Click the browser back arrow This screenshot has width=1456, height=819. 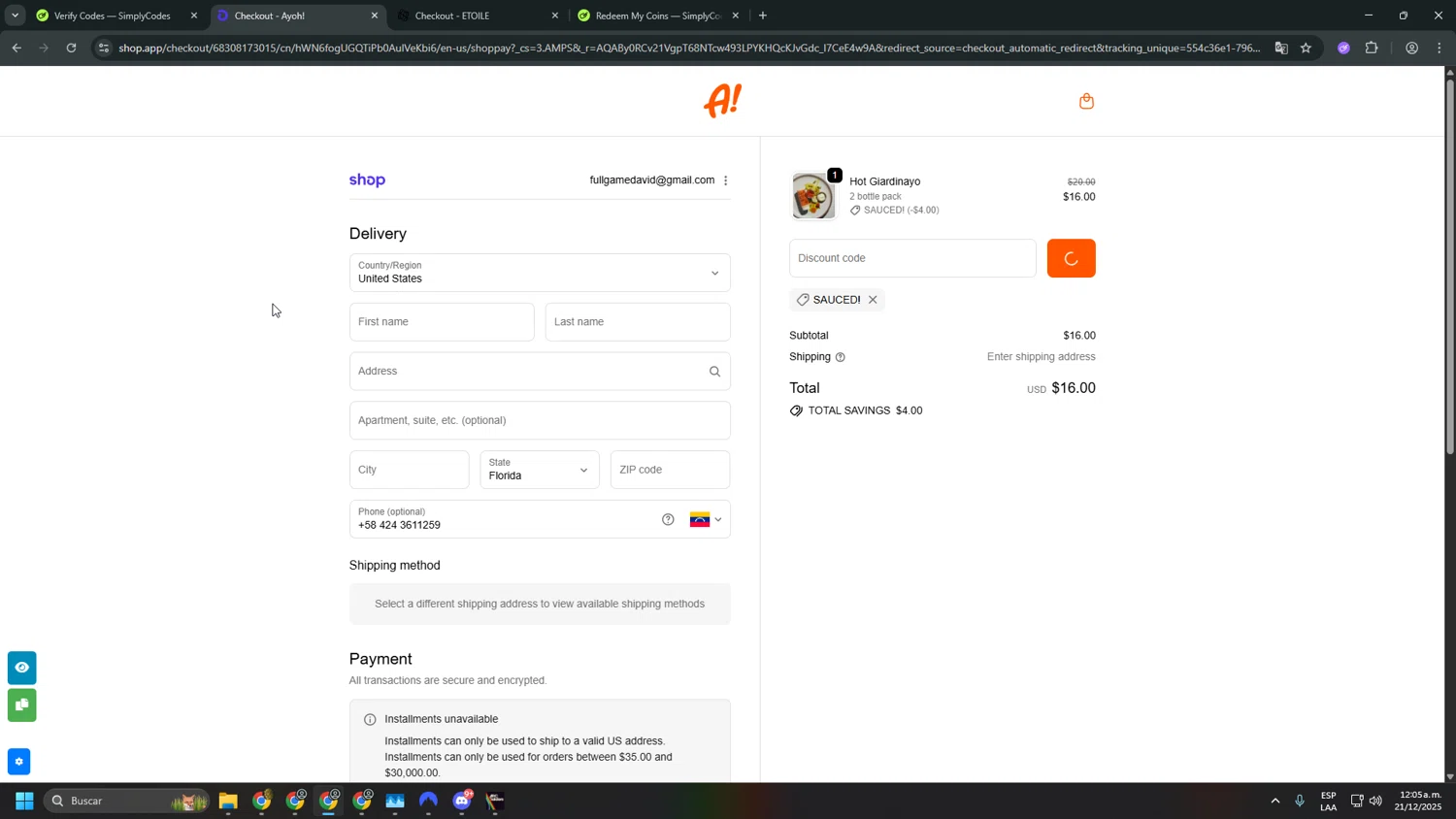coord(17,48)
